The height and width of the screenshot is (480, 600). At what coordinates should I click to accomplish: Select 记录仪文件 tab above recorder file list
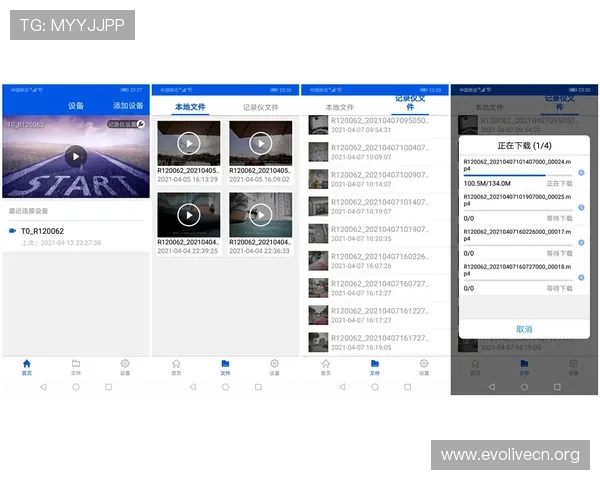click(x=410, y=103)
